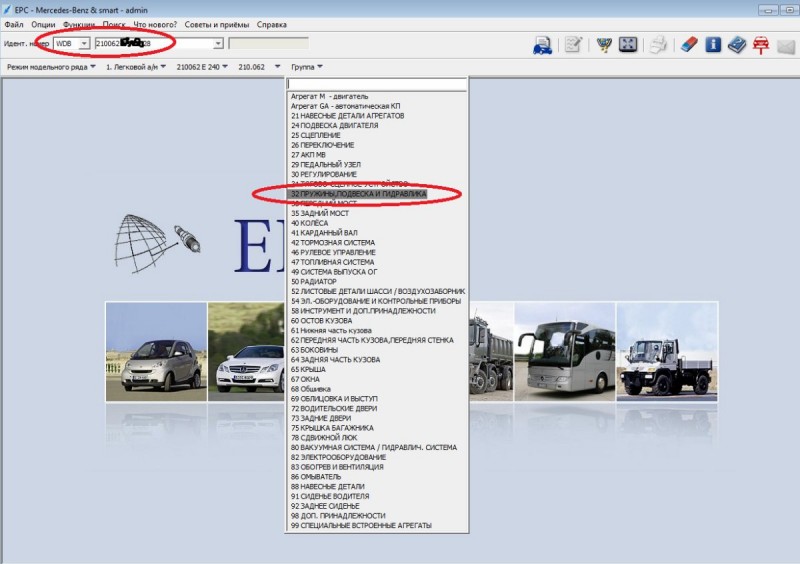The height and width of the screenshot is (564, 800).
Task: Click the touring bus thumbnail
Action: click(x=565, y=352)
